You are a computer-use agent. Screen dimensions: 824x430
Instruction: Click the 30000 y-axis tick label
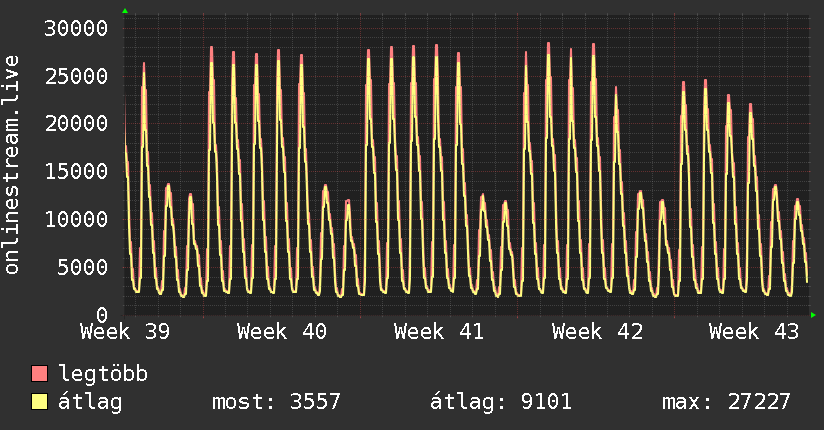coord(76,28)
